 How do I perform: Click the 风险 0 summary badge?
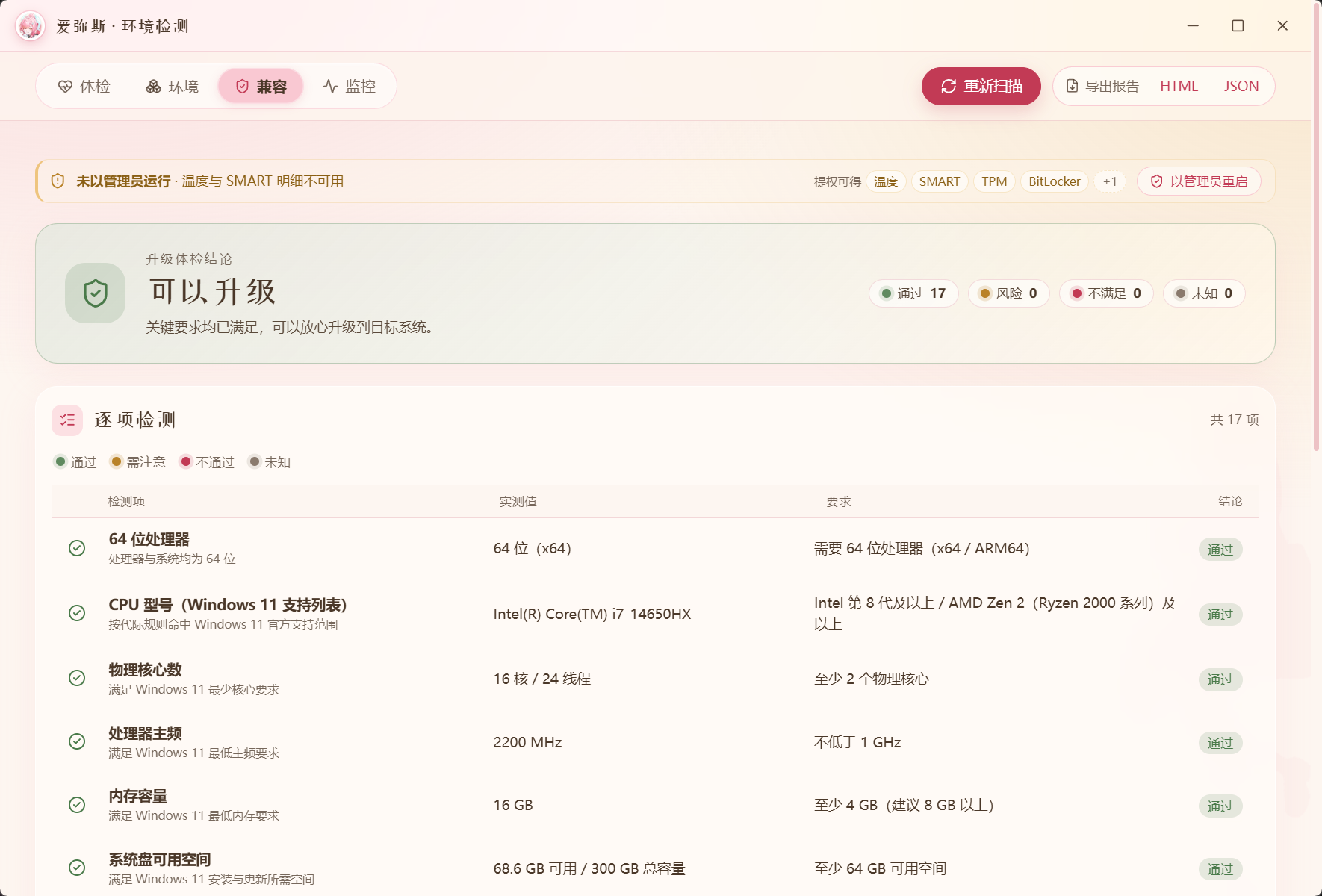(1008, 293)
